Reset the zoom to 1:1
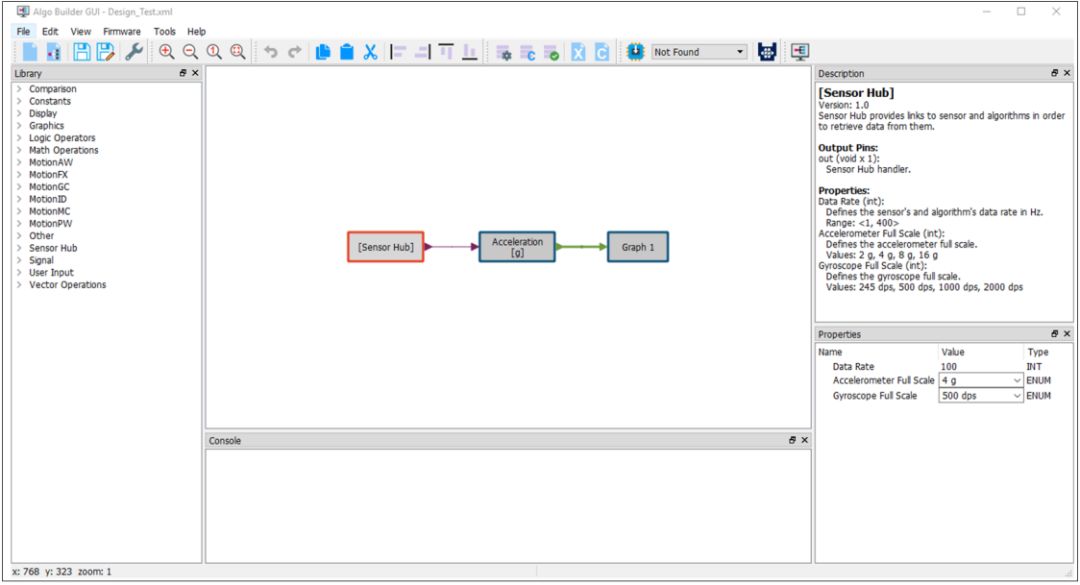Screen dimensions: 1080x585 tap(214, 52)
